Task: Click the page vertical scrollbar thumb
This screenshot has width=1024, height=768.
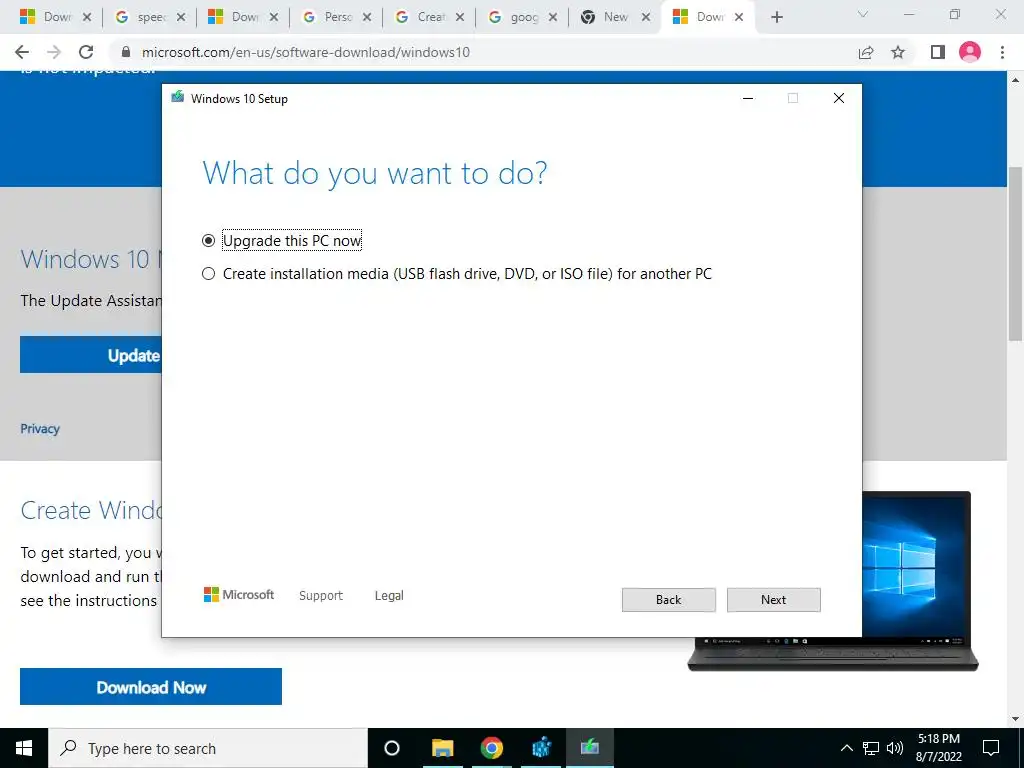Action: 1016,253
